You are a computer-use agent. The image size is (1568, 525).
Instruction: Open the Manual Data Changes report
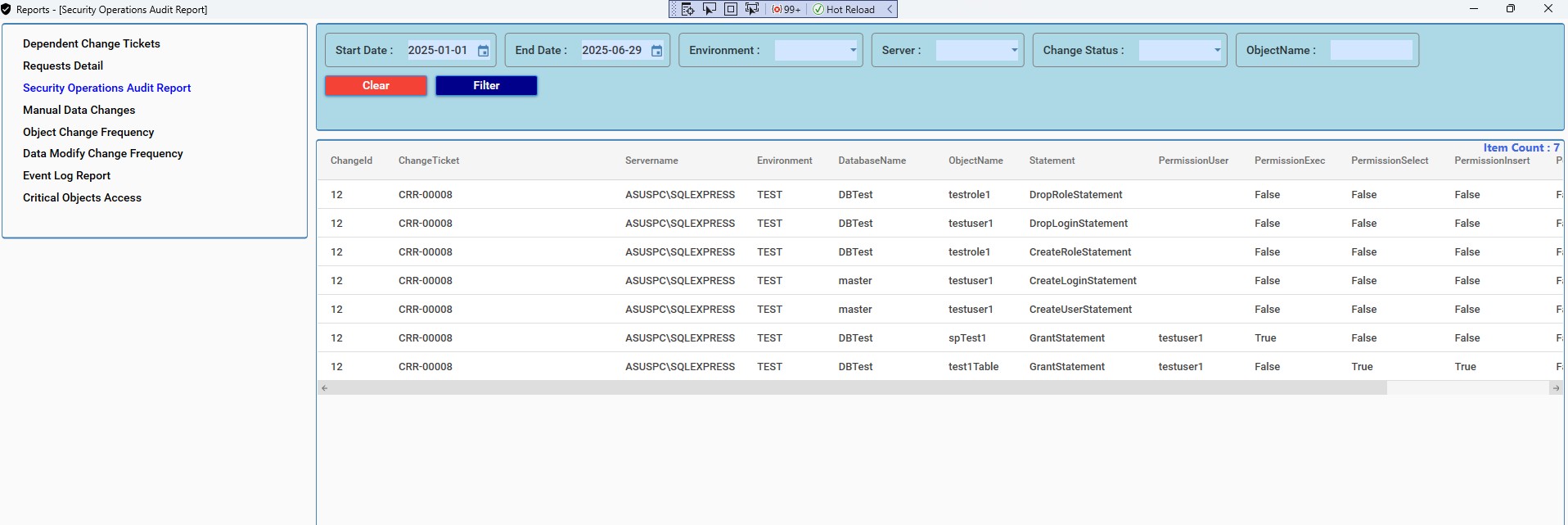click(x=79, y=110)
